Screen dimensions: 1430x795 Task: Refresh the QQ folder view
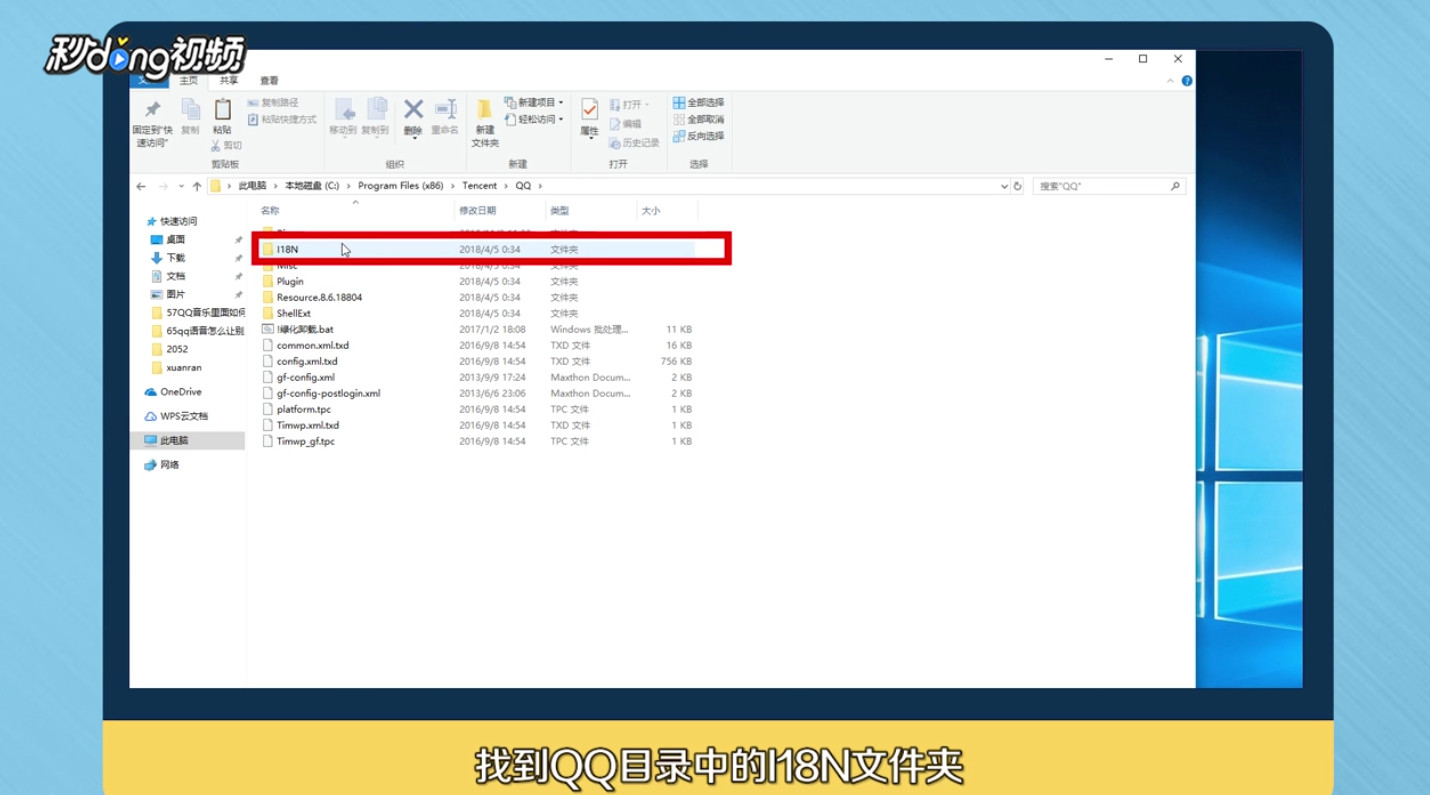(1017, 186)
